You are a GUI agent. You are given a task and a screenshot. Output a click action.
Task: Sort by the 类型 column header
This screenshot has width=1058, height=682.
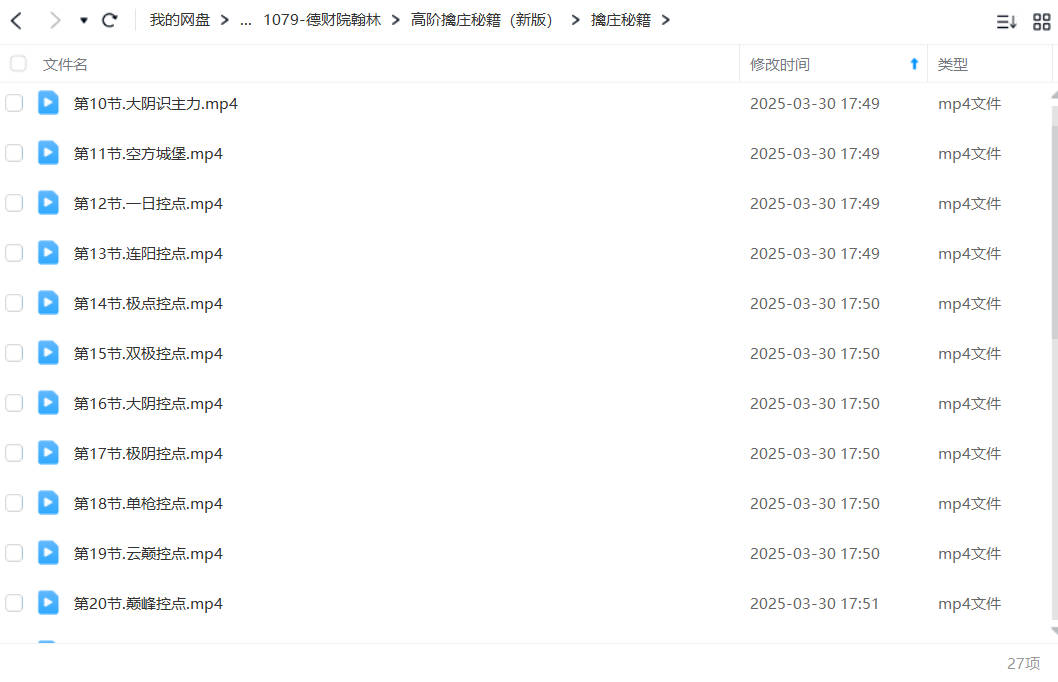pos(953,65)
